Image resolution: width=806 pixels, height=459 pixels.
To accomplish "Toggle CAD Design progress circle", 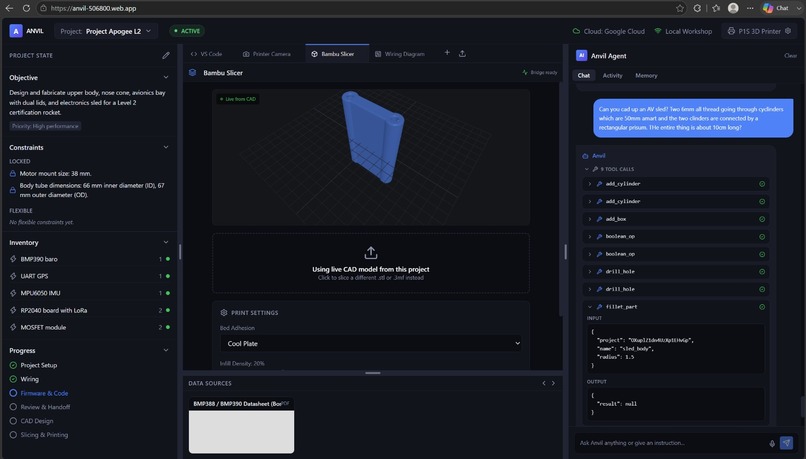I will 13,421.
